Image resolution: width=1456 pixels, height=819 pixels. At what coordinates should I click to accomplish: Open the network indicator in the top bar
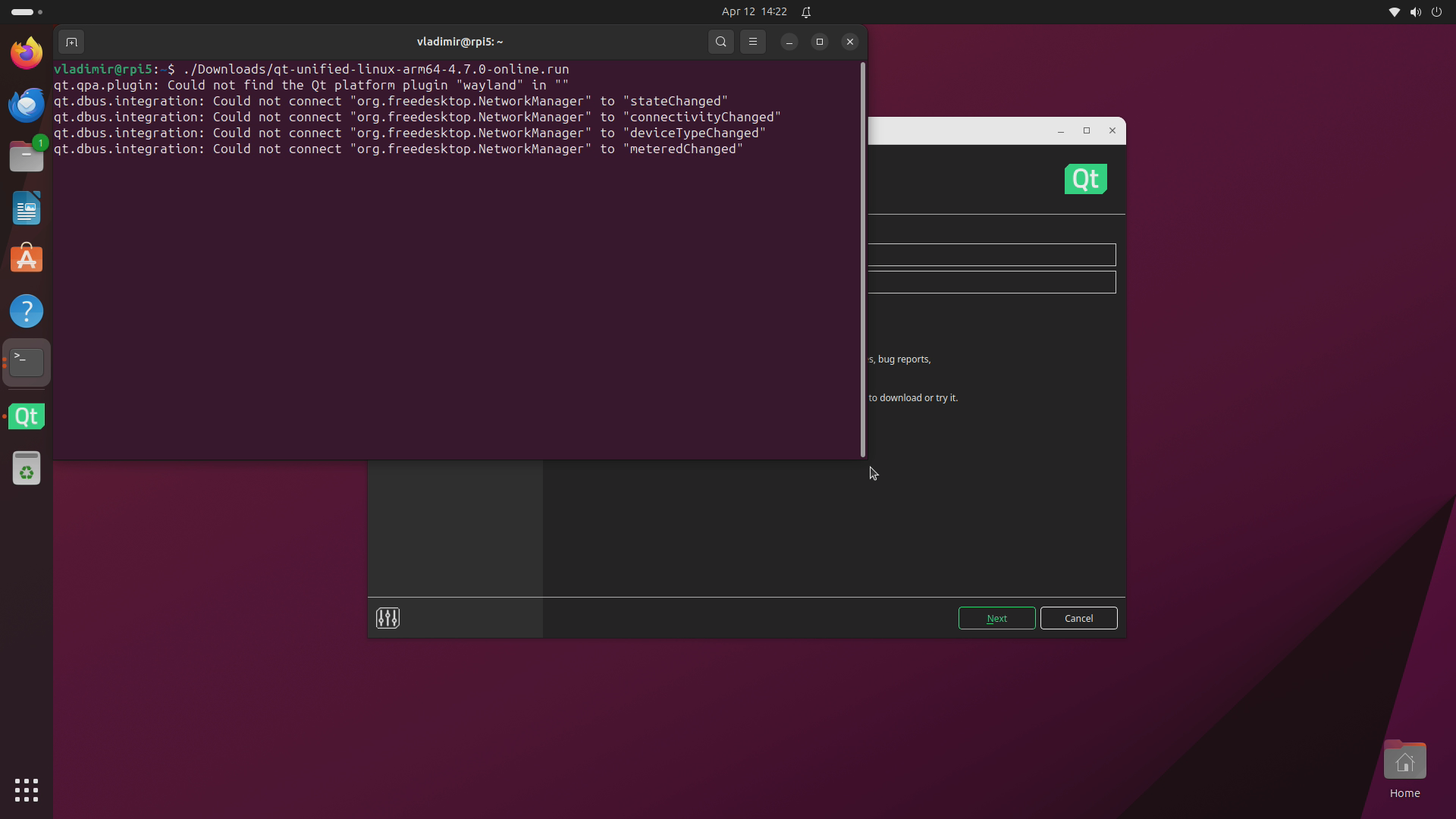[x=1394, y=12]
